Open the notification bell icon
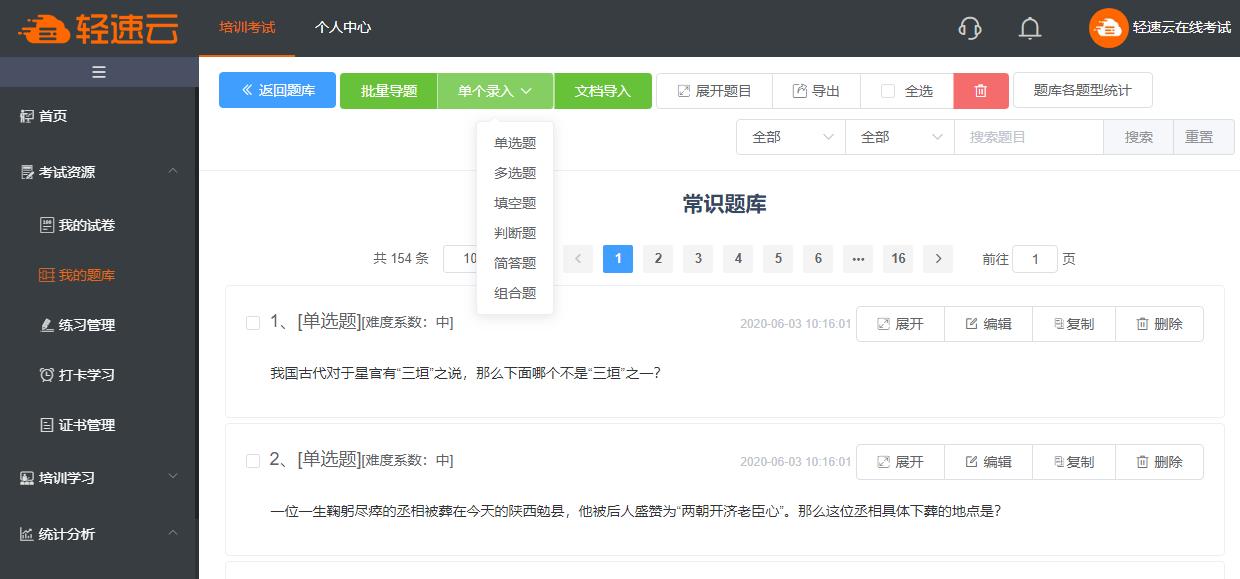The height and width of the screenshot is (579, 1240). (1029, 29)
